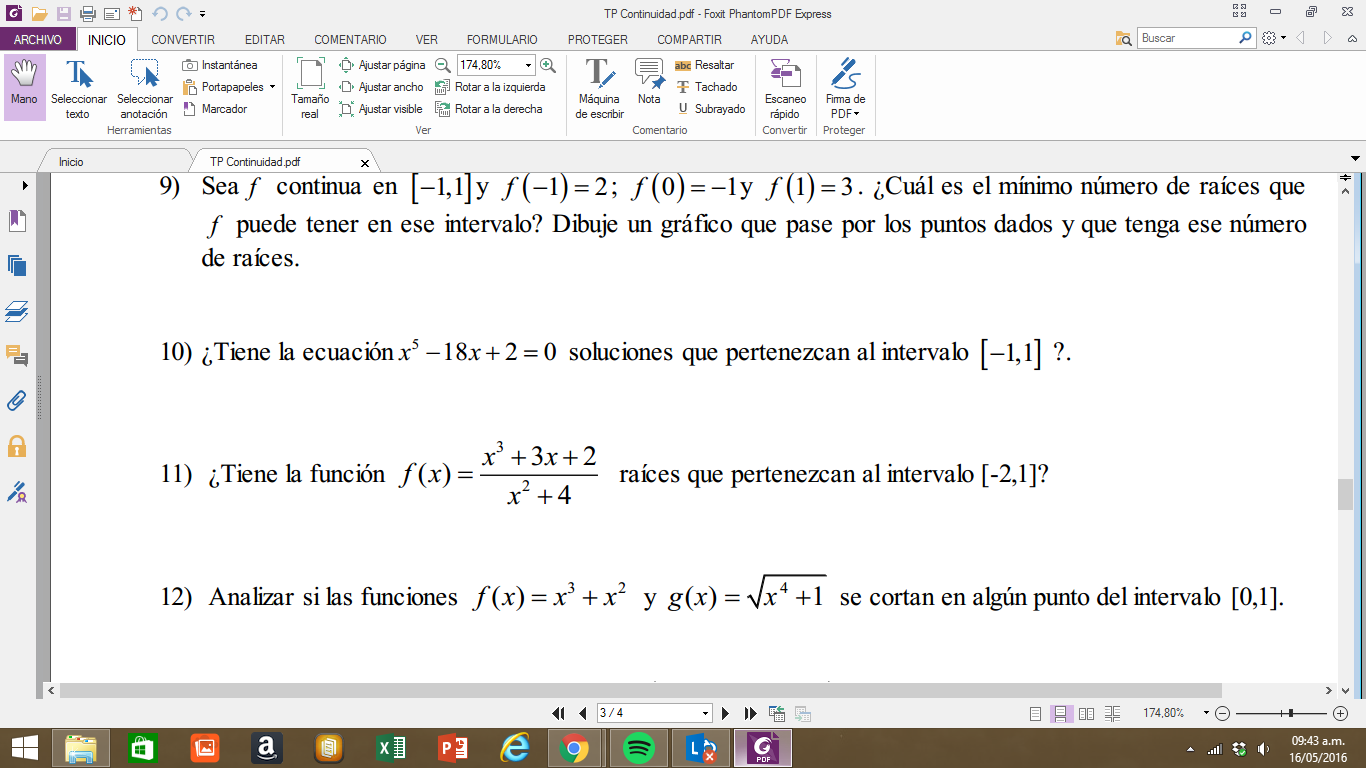Switch to the Inicio document tab
The width and height of the screenshot is (1366, 768).
[71, 161]
